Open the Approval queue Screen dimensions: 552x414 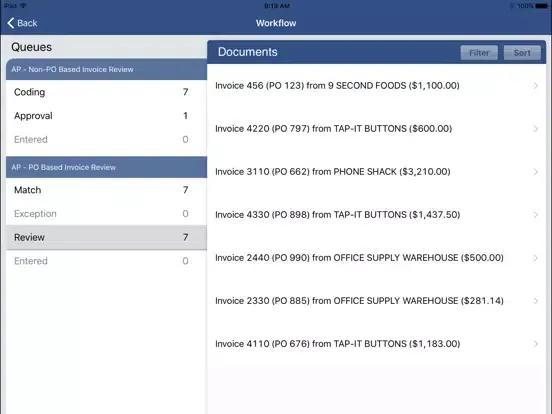[106, 116]
